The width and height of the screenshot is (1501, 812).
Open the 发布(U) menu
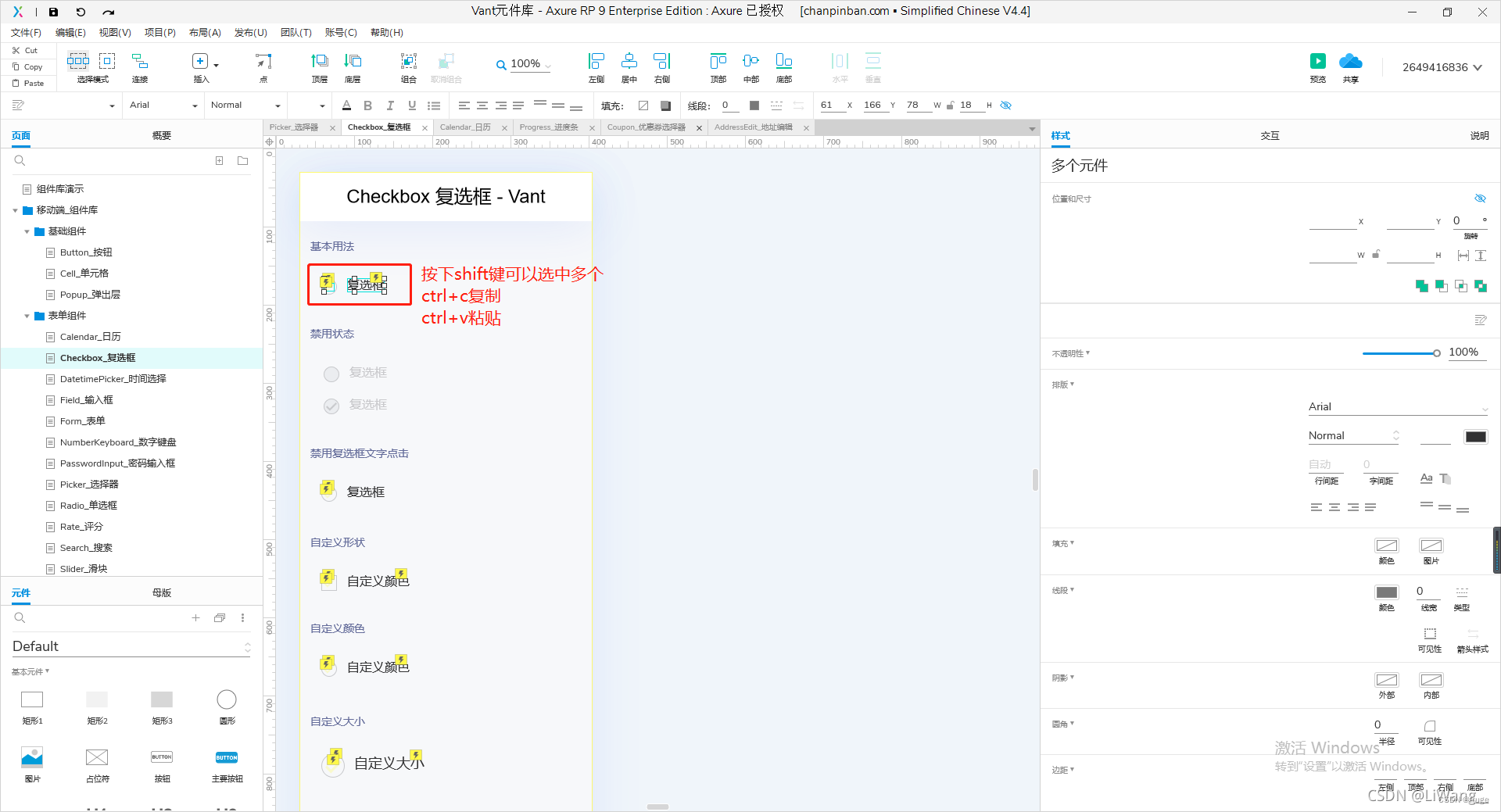251,33
